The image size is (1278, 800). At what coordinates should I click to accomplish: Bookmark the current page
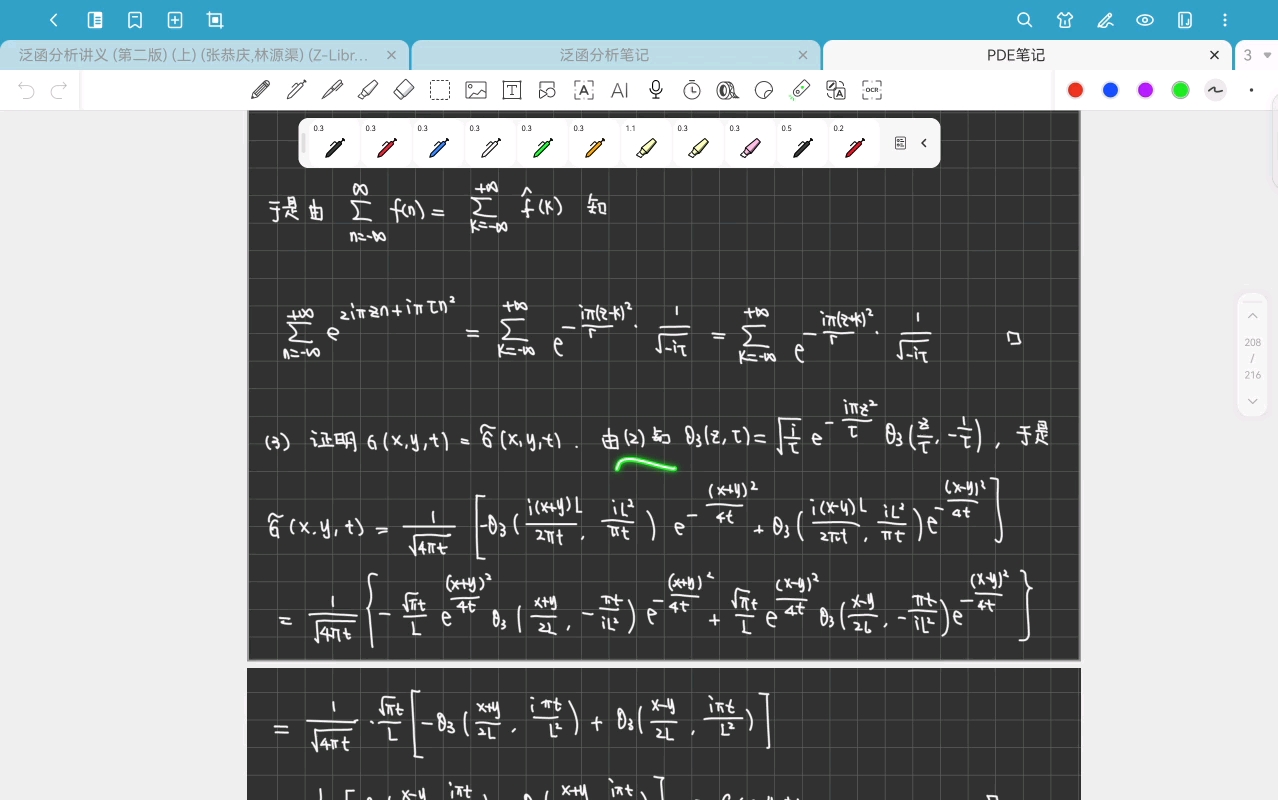click(x=135, y=20)
